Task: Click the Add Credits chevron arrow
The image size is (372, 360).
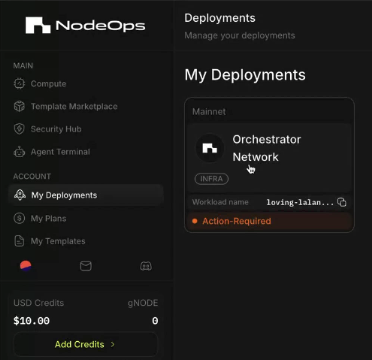Action: (x=113, y=344)
